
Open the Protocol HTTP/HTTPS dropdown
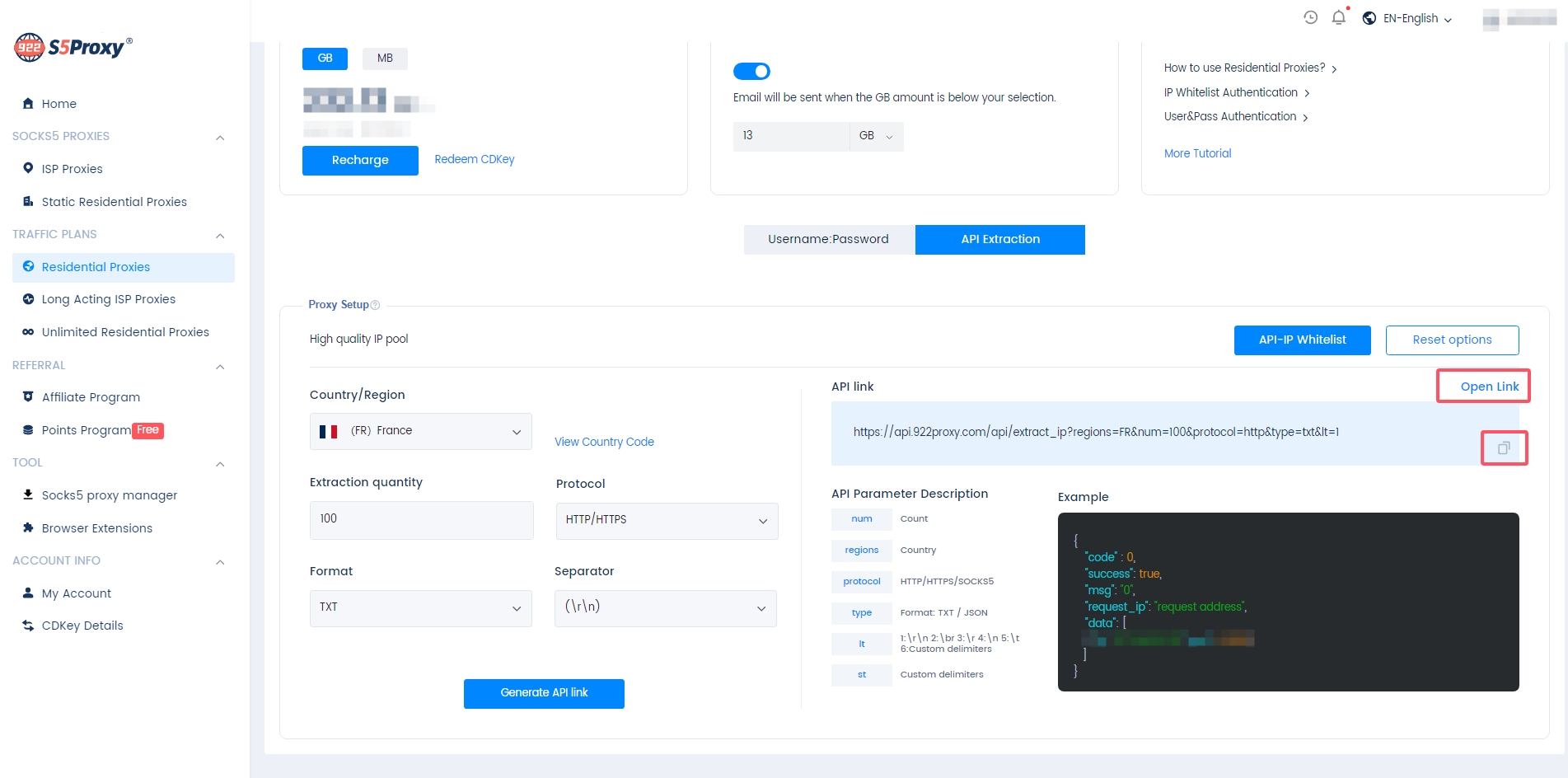click(667, 520)
